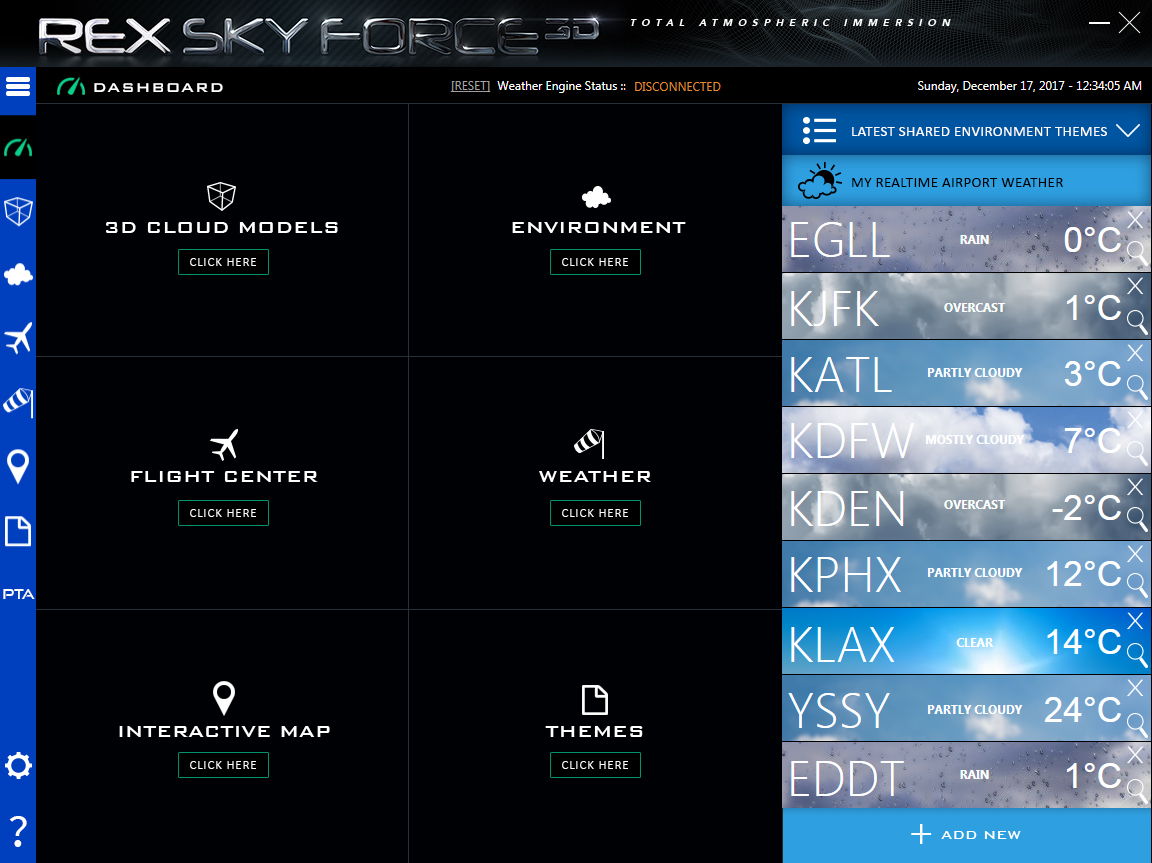Remove KLAX airport with its X
The height and width of the screenshot is (863, 1152).
coord(1135,621)
